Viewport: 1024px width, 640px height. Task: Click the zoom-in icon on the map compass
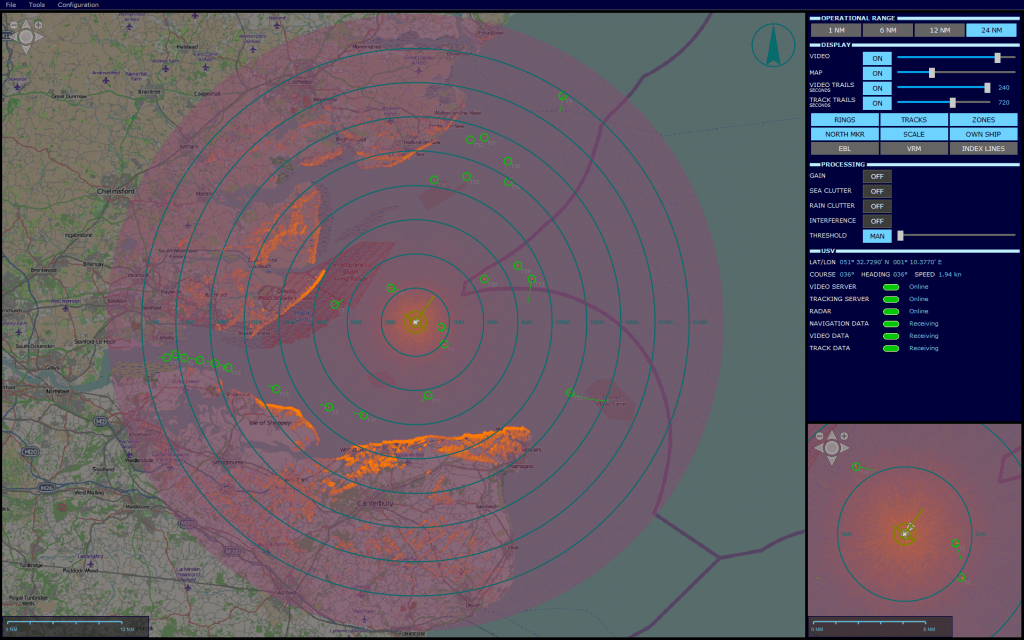tap(38, 25)
